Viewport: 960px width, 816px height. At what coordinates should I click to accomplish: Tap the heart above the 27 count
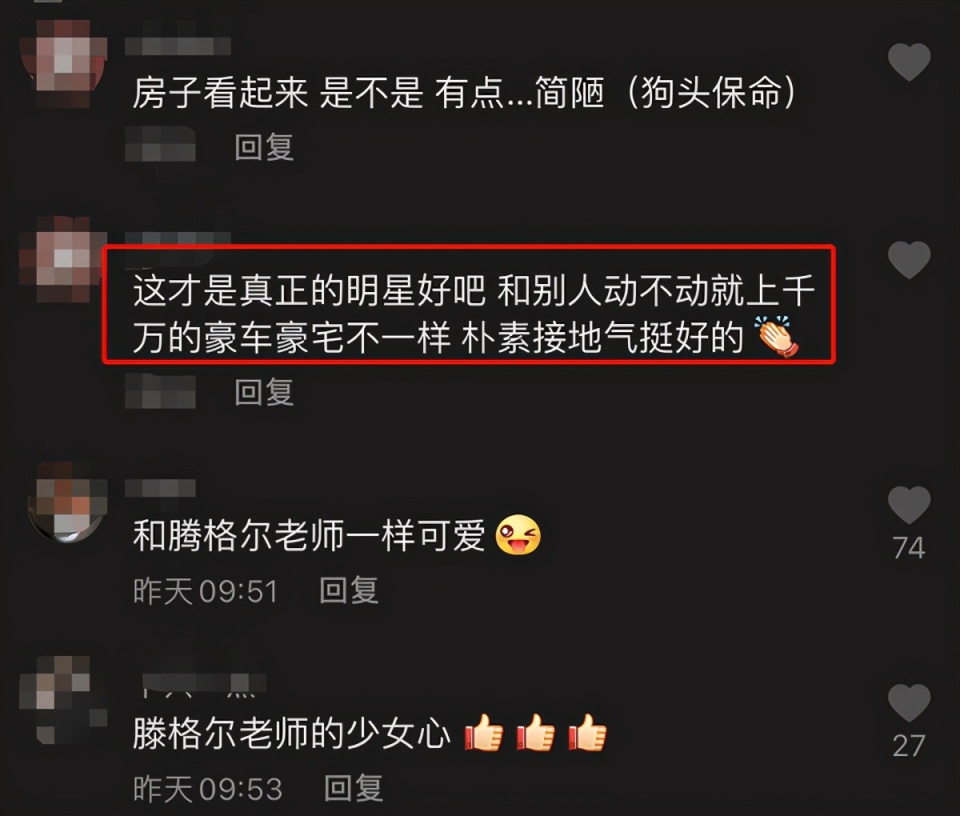(x=909, y=703)
